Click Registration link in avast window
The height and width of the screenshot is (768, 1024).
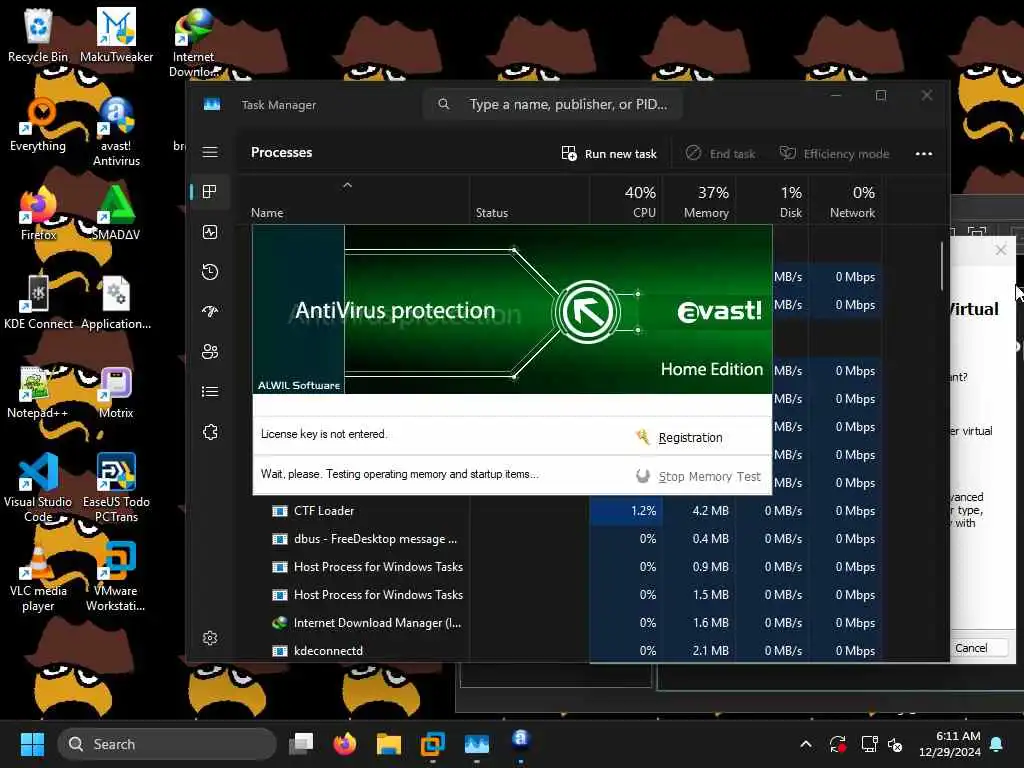point(690,438)
